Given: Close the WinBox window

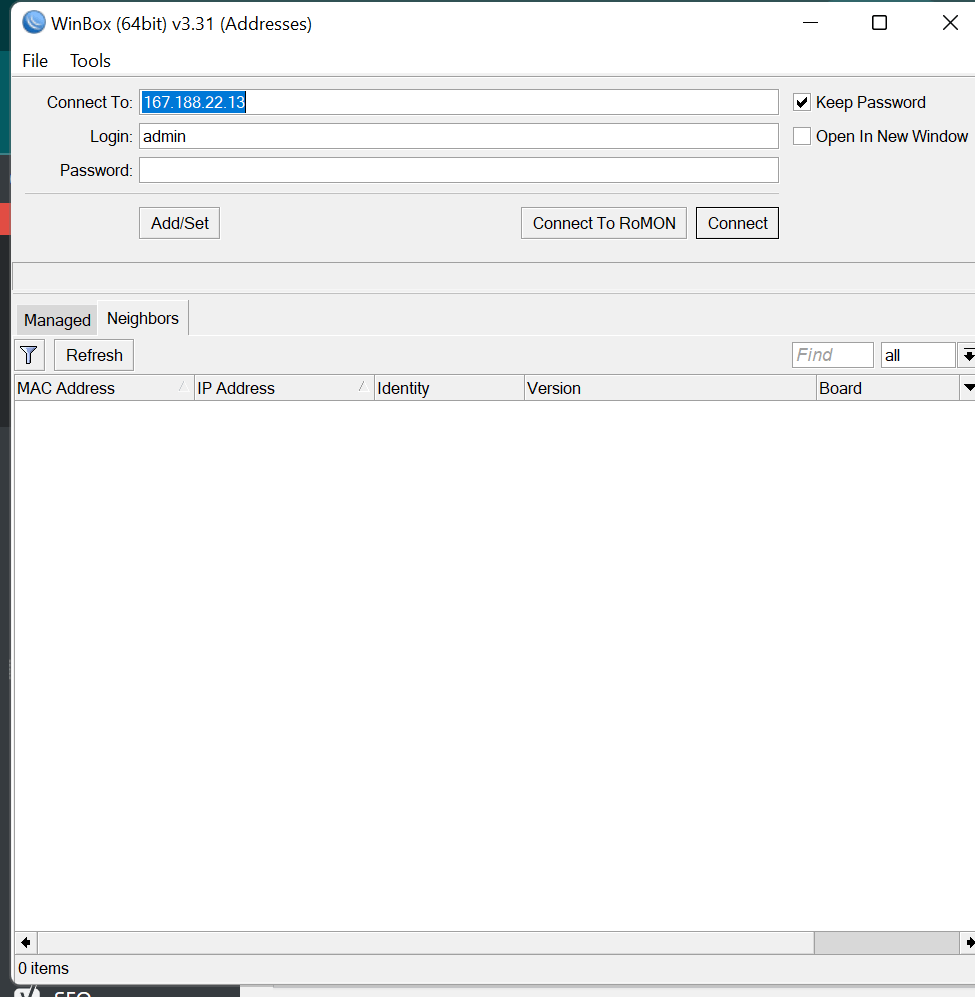Looking at the screenshot, I should 950,23.
